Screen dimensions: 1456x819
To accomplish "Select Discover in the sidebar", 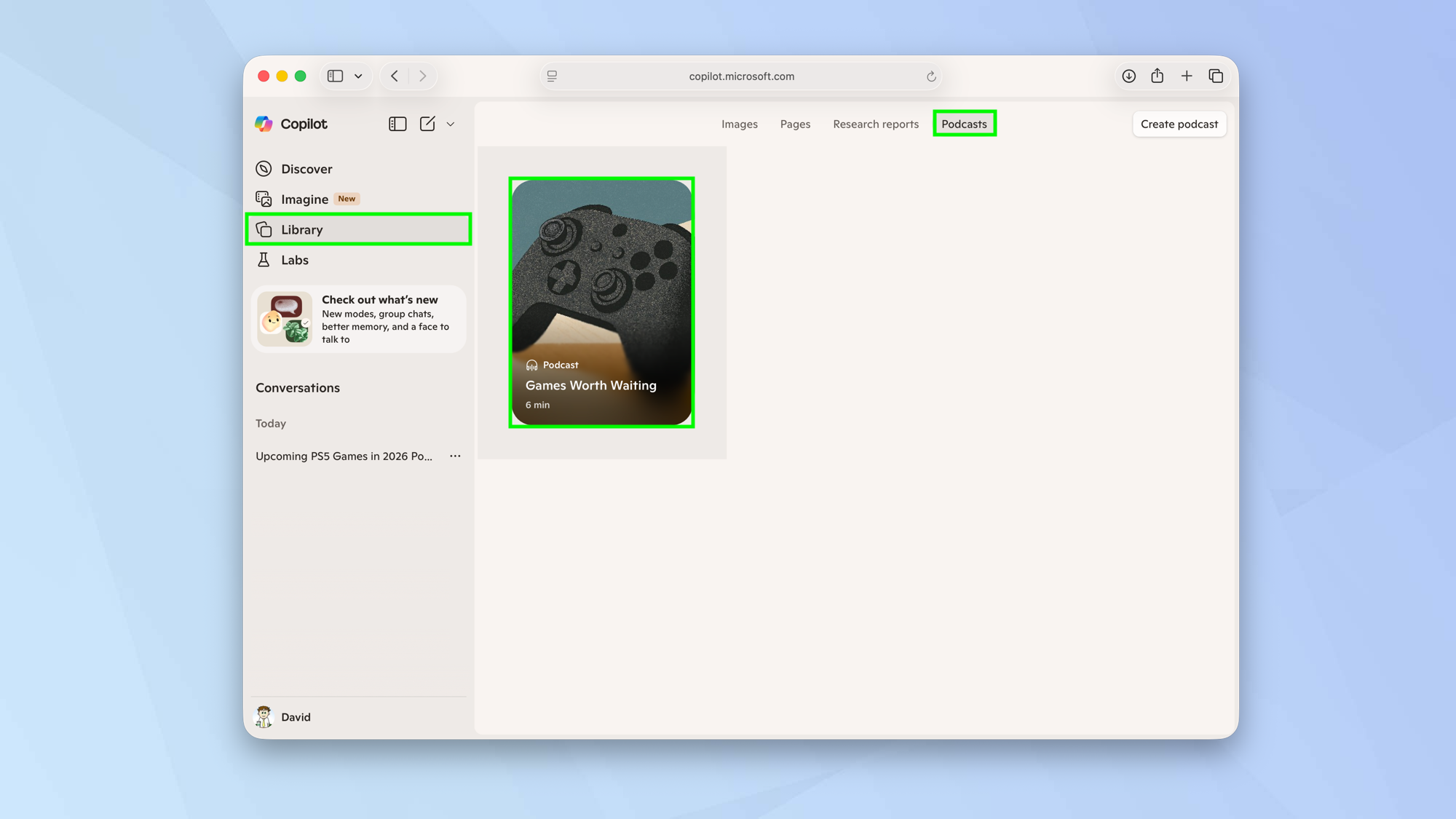I will [x=306, y=168].
